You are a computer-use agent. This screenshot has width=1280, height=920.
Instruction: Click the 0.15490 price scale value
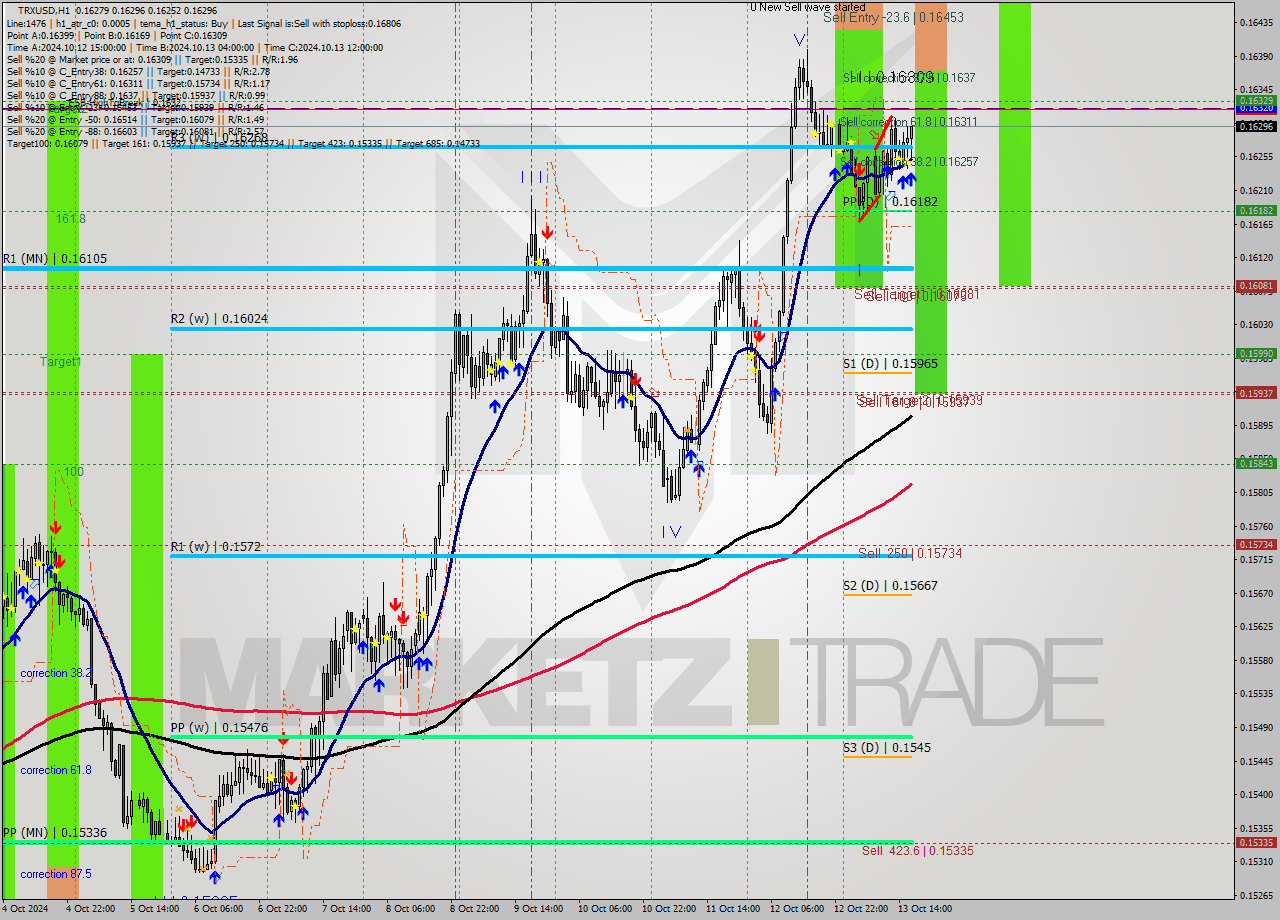point(1256,727)
